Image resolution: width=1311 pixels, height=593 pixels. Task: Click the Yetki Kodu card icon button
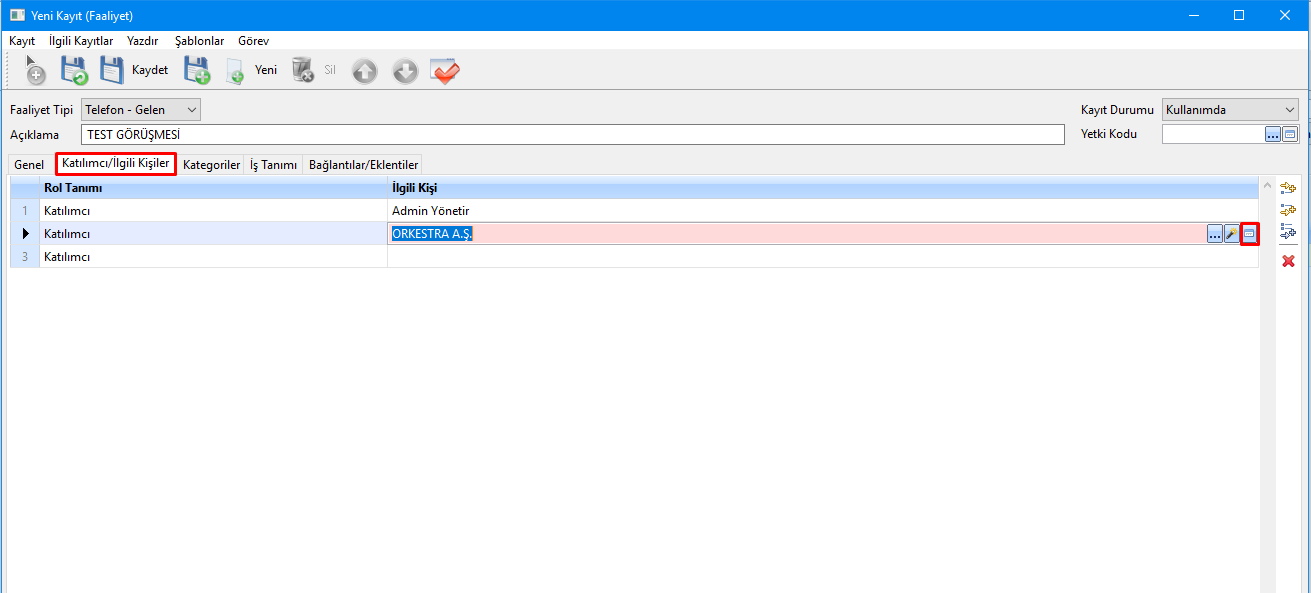point(1290,134)
